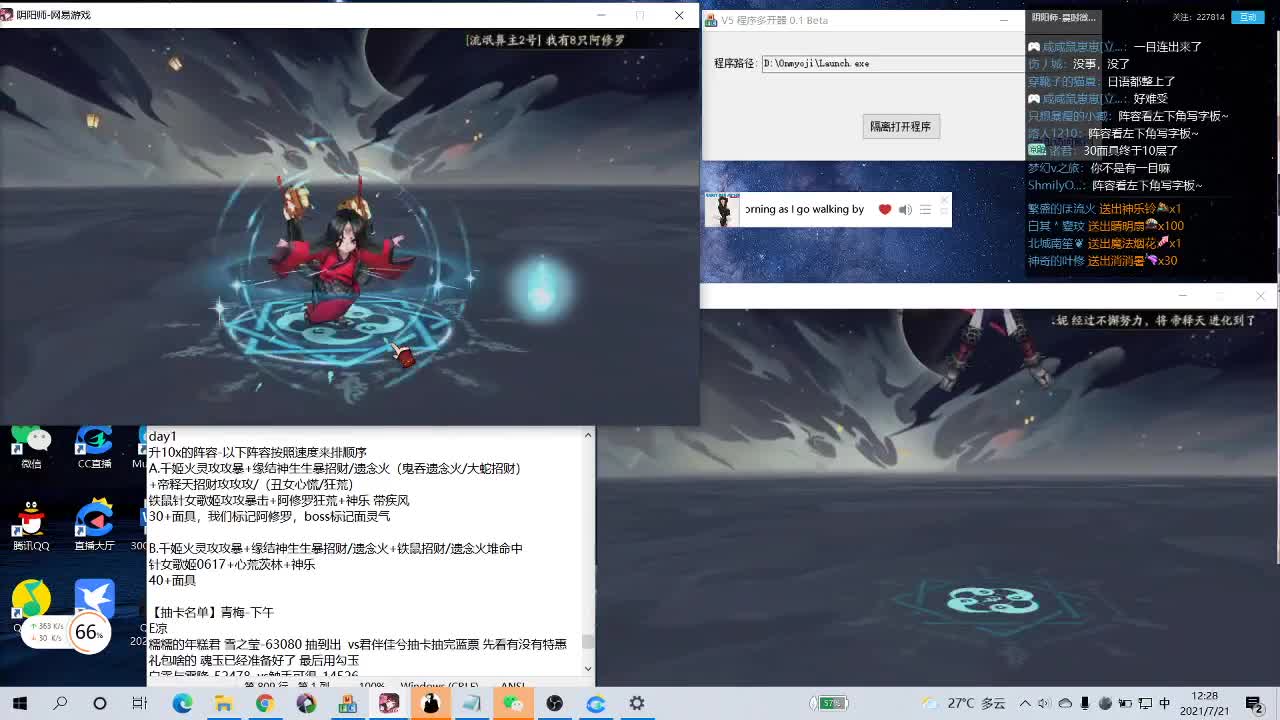The height and width of the screenshot is (720, 1280).
Task: Click Notepad scrollbar down arrow
Action: [588, 668]
